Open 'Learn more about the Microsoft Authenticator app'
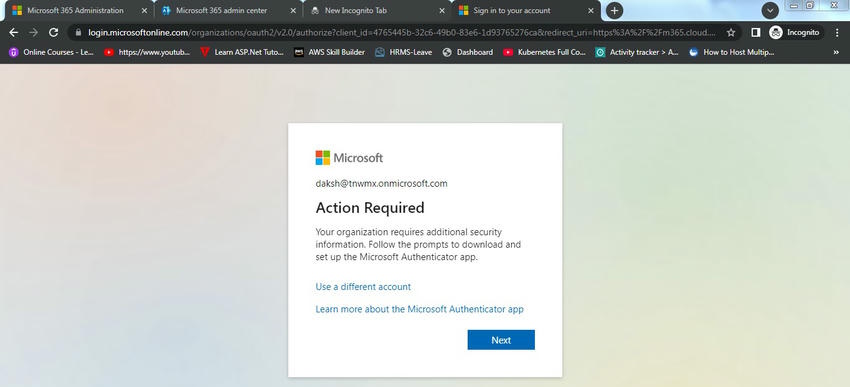850x387 pixels. click(x=420, y=309)
